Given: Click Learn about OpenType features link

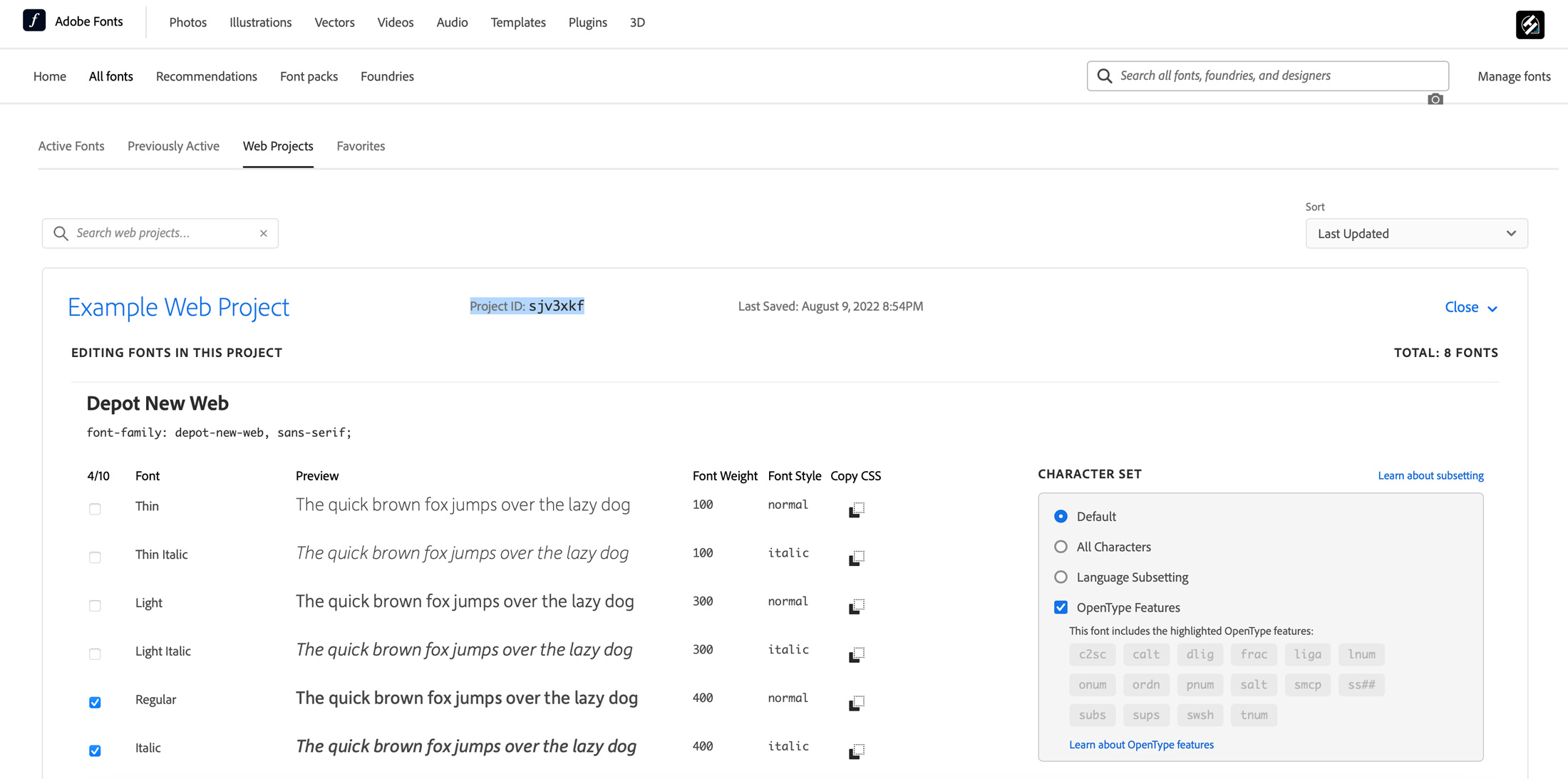Looking at the screenshot, I should [x=1141, y=745].
